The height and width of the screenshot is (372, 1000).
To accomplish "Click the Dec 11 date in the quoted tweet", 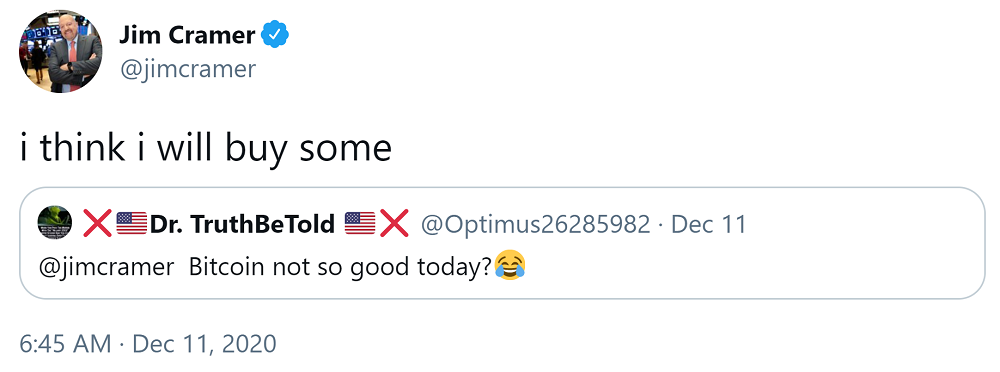I will point(709,224).
